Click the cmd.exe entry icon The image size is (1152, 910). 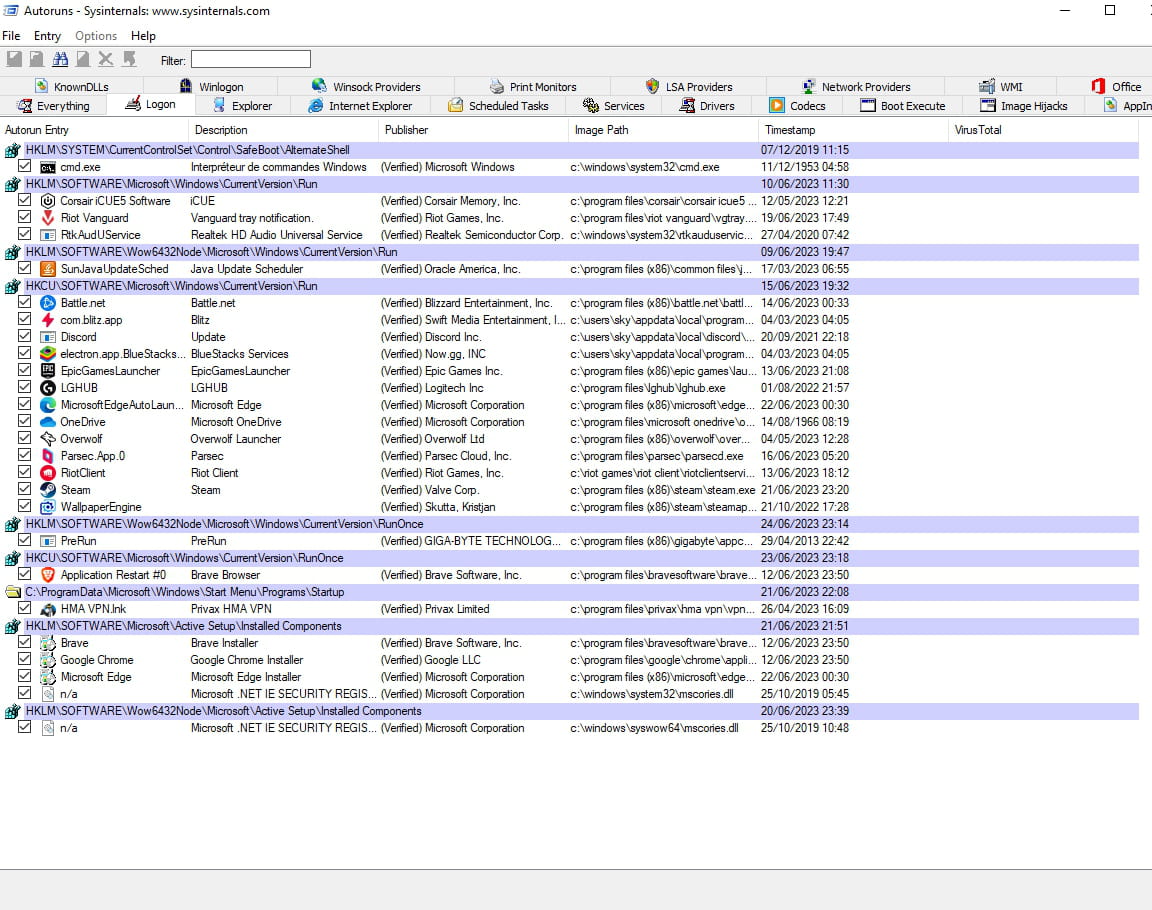(48, 167)
